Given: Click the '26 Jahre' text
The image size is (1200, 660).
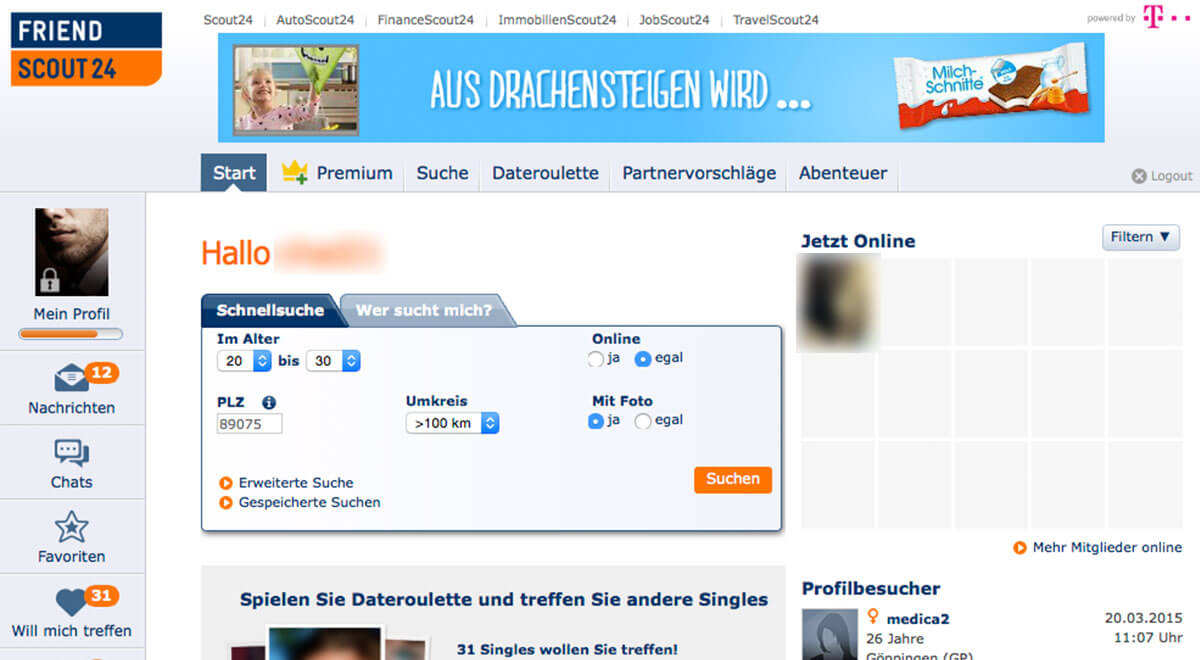Looking at the screenshot, I should pos(895,639).
